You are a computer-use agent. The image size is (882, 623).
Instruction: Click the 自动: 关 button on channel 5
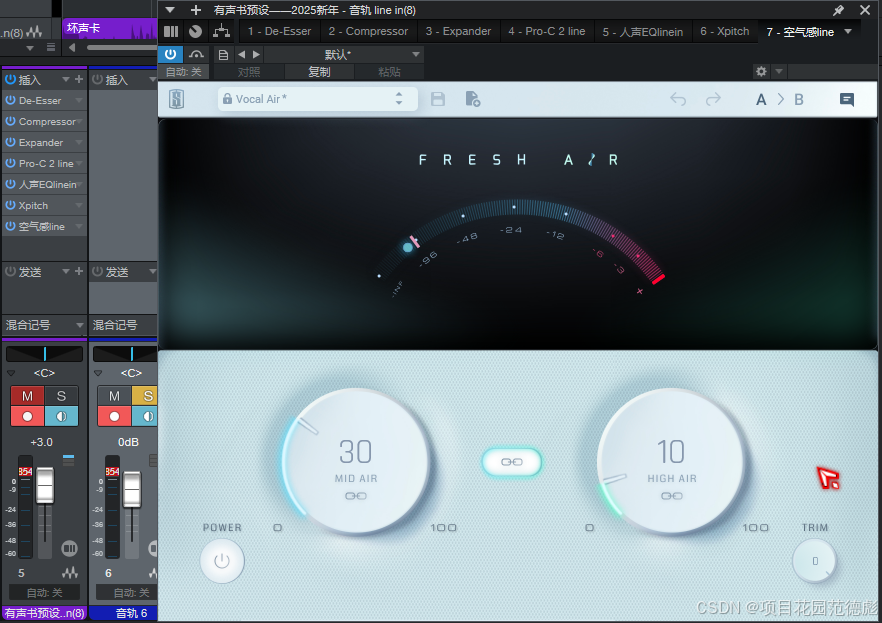(44, 592)
